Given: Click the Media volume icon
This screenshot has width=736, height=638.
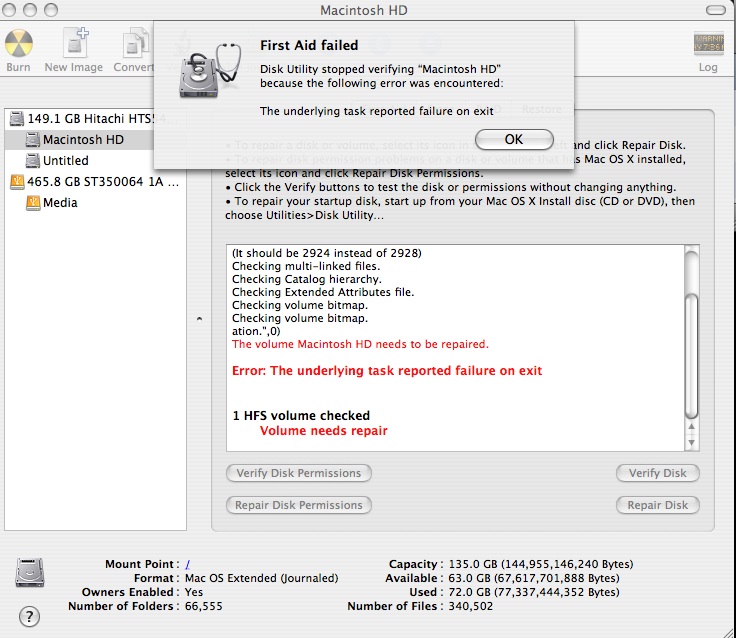Looking at the screenshot, I should click(x=33, y=203).
